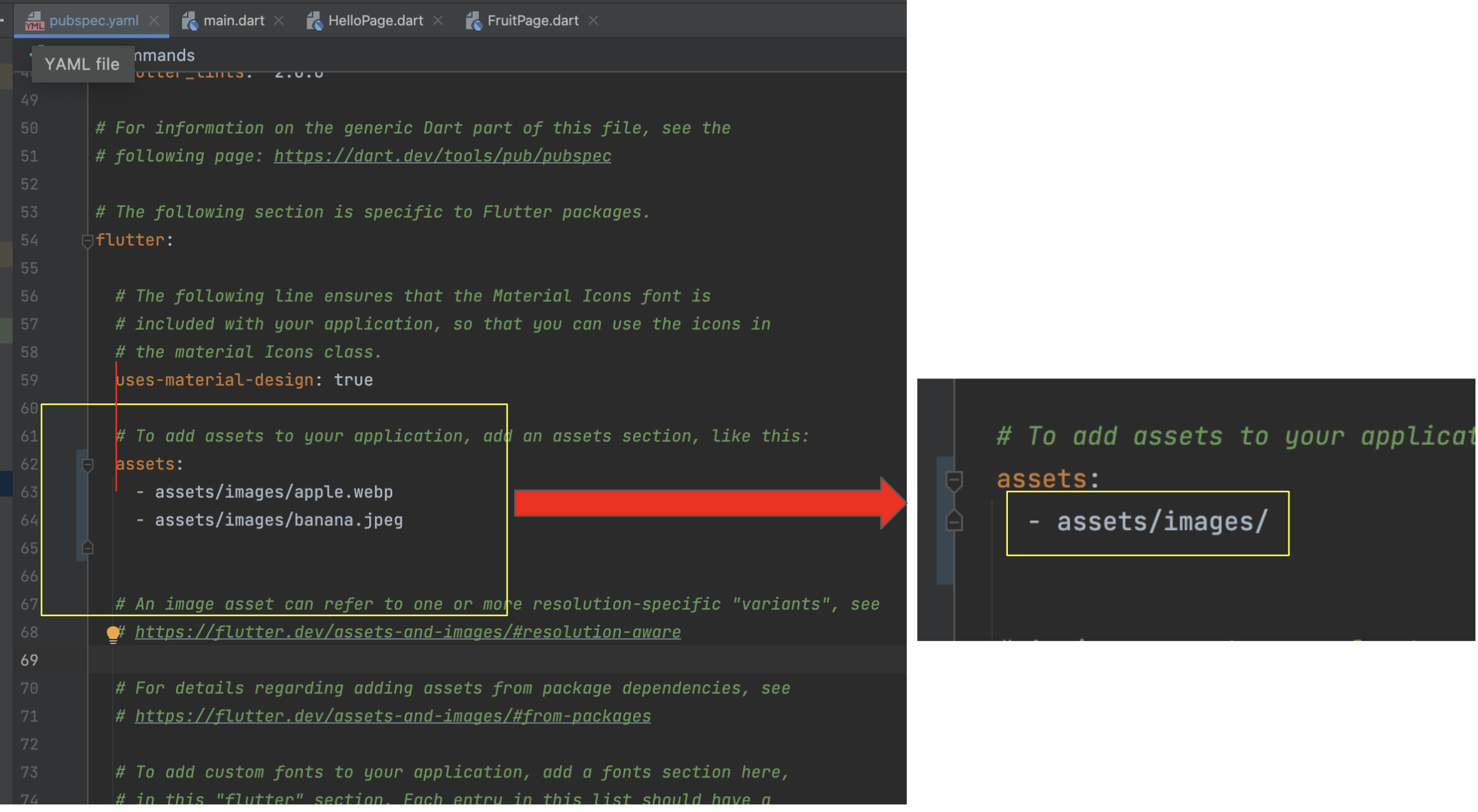
Task: Close the HelloPage.dart tab
Action: click(438, 20)
